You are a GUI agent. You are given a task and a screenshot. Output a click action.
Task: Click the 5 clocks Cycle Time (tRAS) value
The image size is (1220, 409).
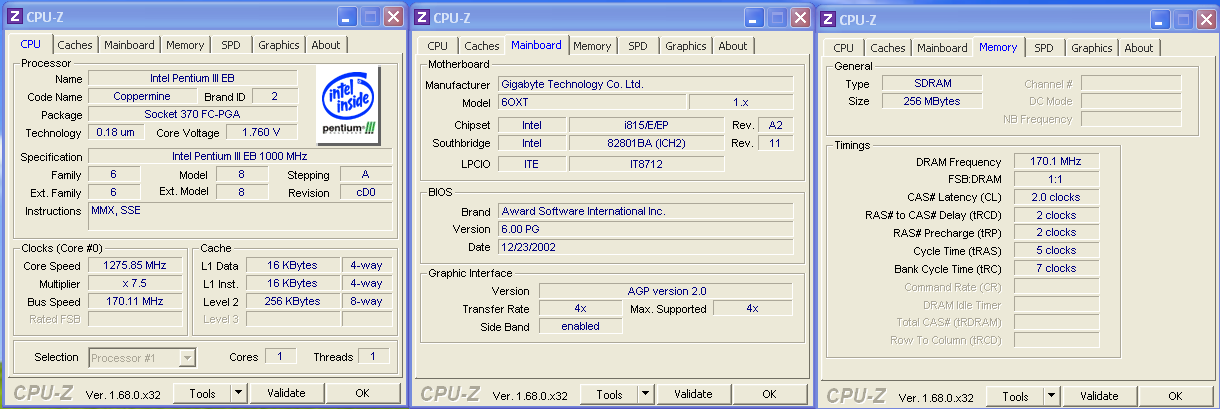[x=1056, y=250]
